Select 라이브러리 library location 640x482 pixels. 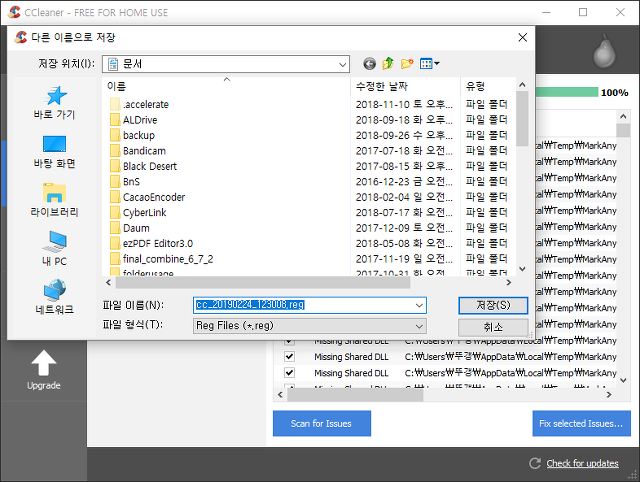click(55, 200)
